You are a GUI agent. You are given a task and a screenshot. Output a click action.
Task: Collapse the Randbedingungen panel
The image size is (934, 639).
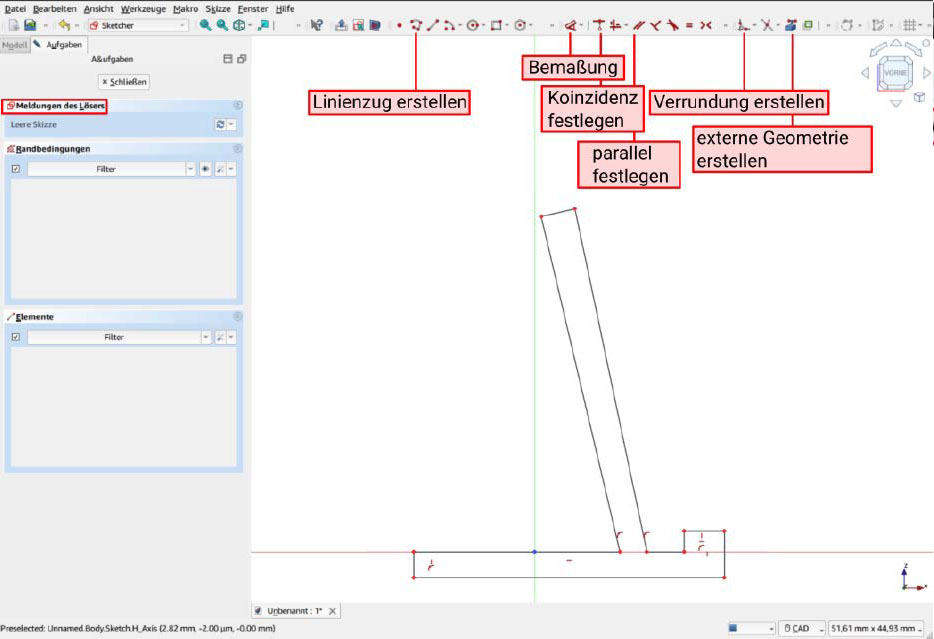pyautogui.click(x=237, y=149)
